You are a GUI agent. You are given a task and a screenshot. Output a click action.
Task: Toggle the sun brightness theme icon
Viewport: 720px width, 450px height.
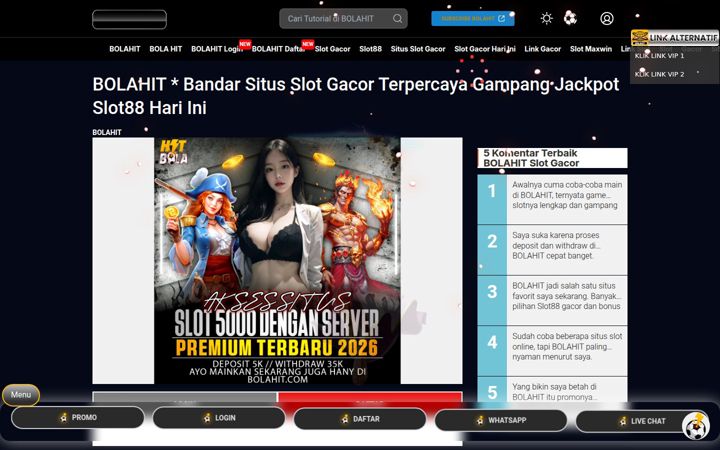click(x=546, y=18)
